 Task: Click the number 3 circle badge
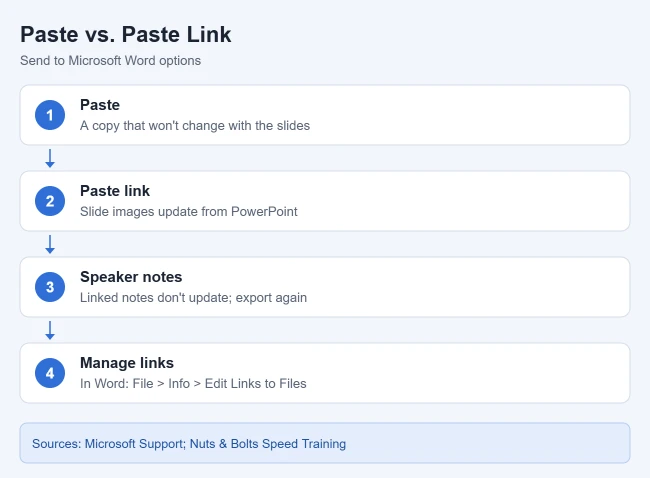pos(50,287)
